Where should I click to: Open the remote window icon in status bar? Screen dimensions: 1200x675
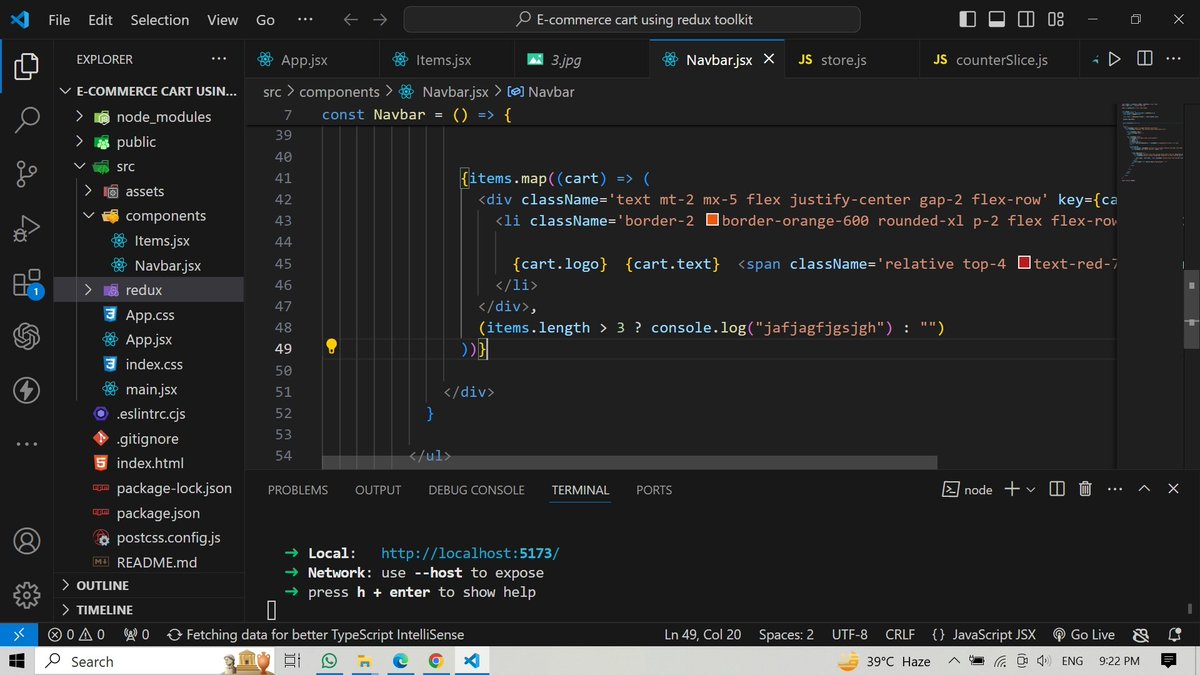coord(18,634)
